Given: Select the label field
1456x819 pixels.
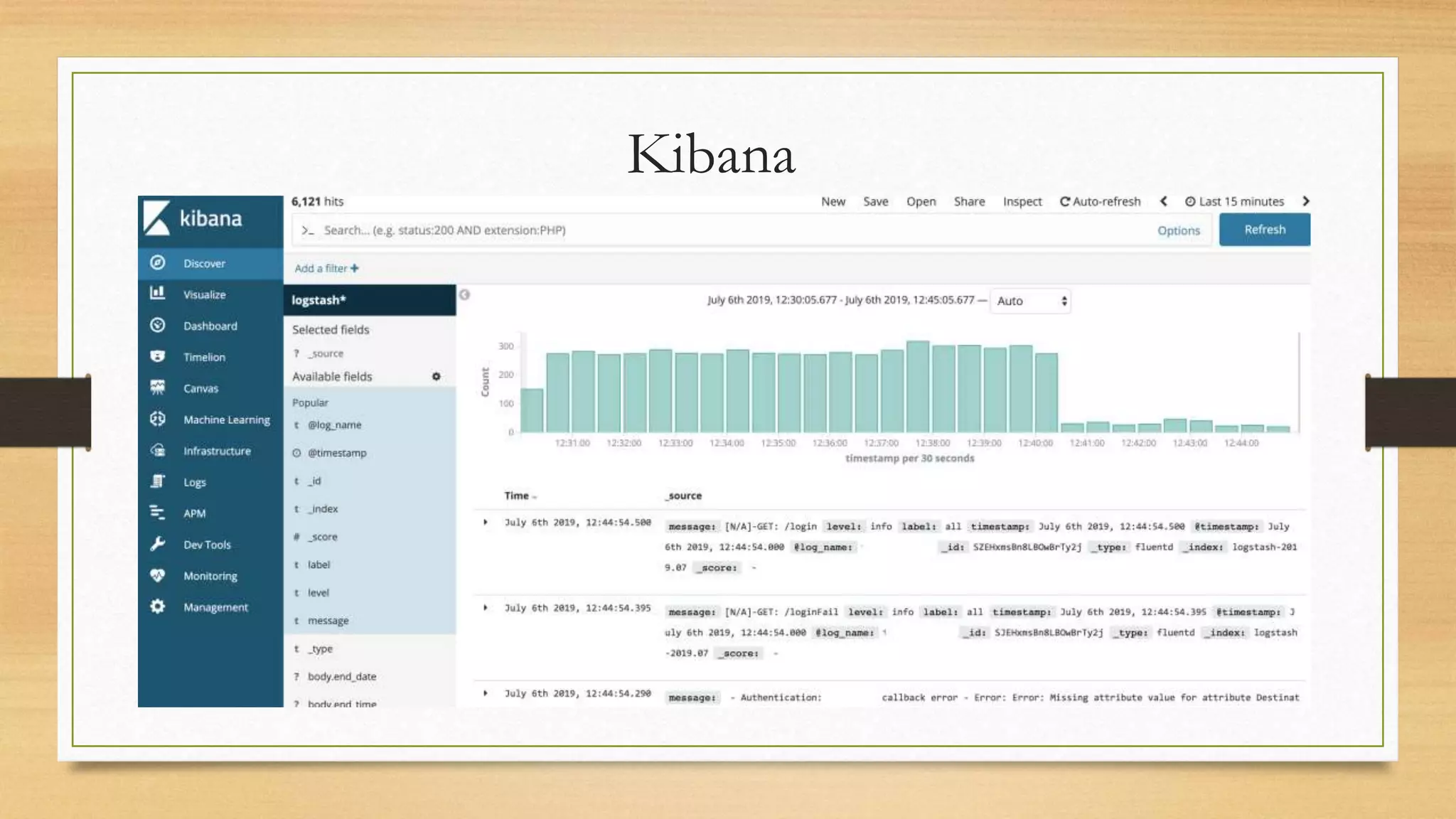Looking at the screenshot, I should 319,564.
